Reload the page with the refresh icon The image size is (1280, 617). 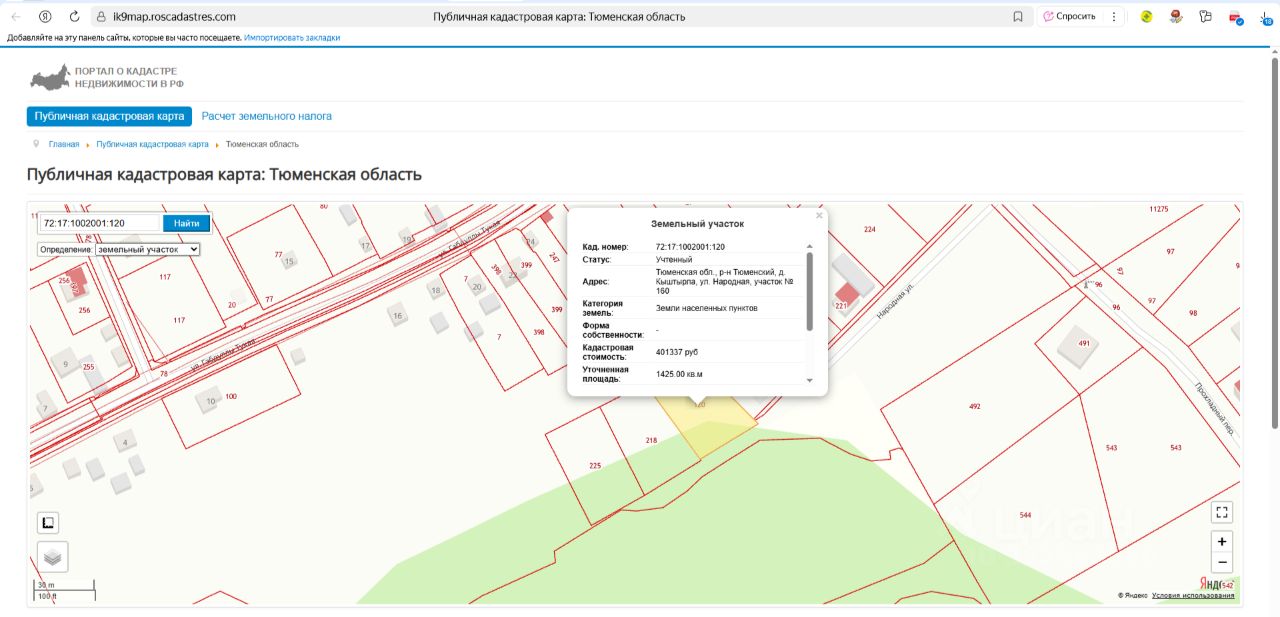pyautogui.click(x=75, y=17)
